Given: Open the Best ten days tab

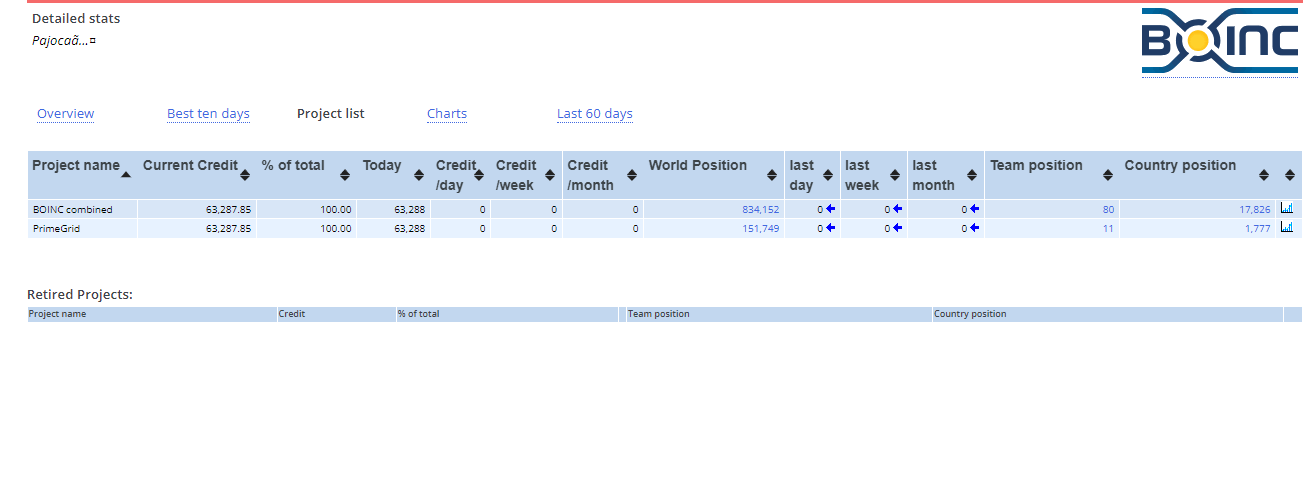Looking at the screenshot, I should coord(208,114).
